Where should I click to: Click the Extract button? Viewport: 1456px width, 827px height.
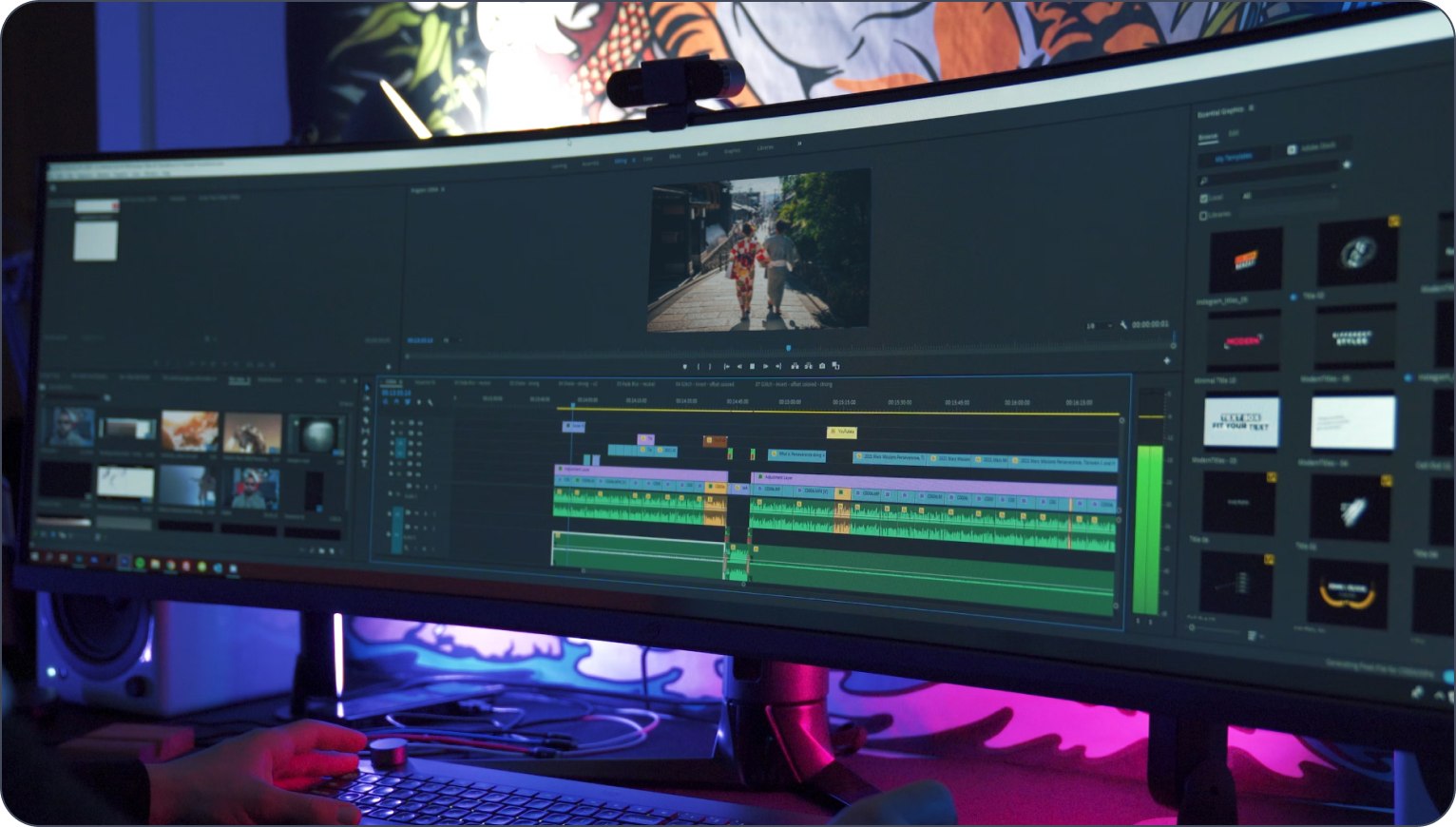tap(808, 365)
